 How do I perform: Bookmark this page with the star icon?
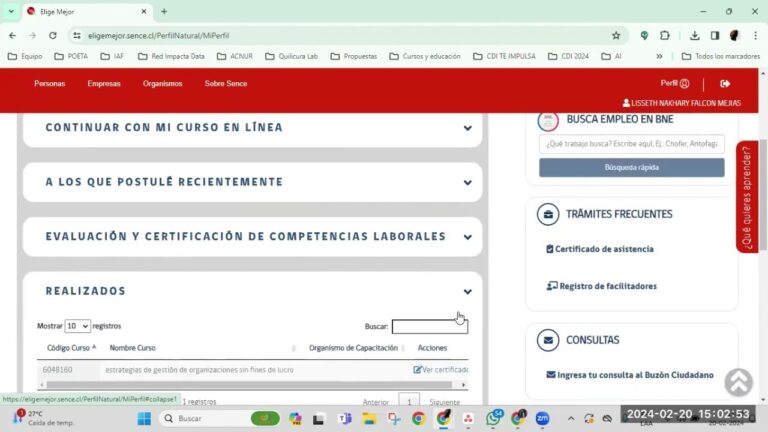click(x=616, y=35)
